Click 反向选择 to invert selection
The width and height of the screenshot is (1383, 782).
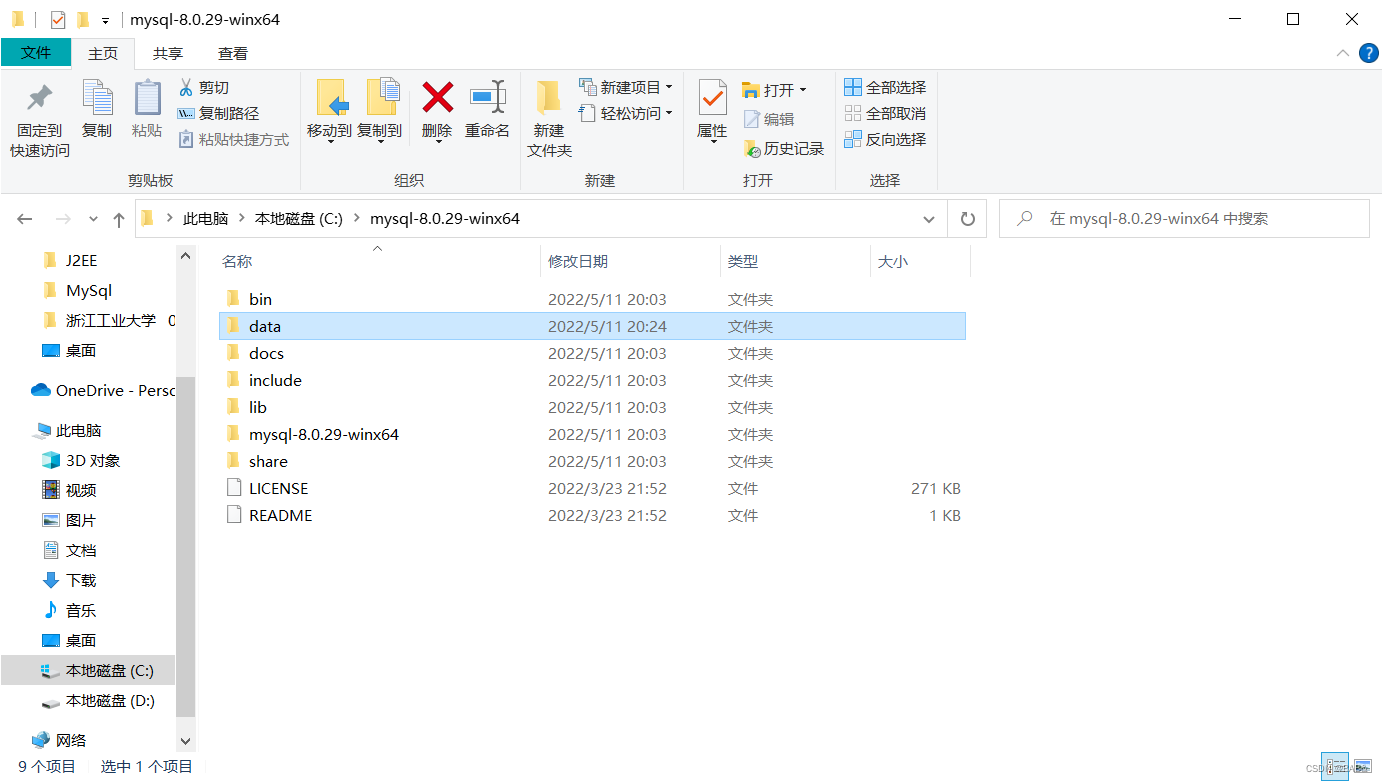[x=886, y=139]
